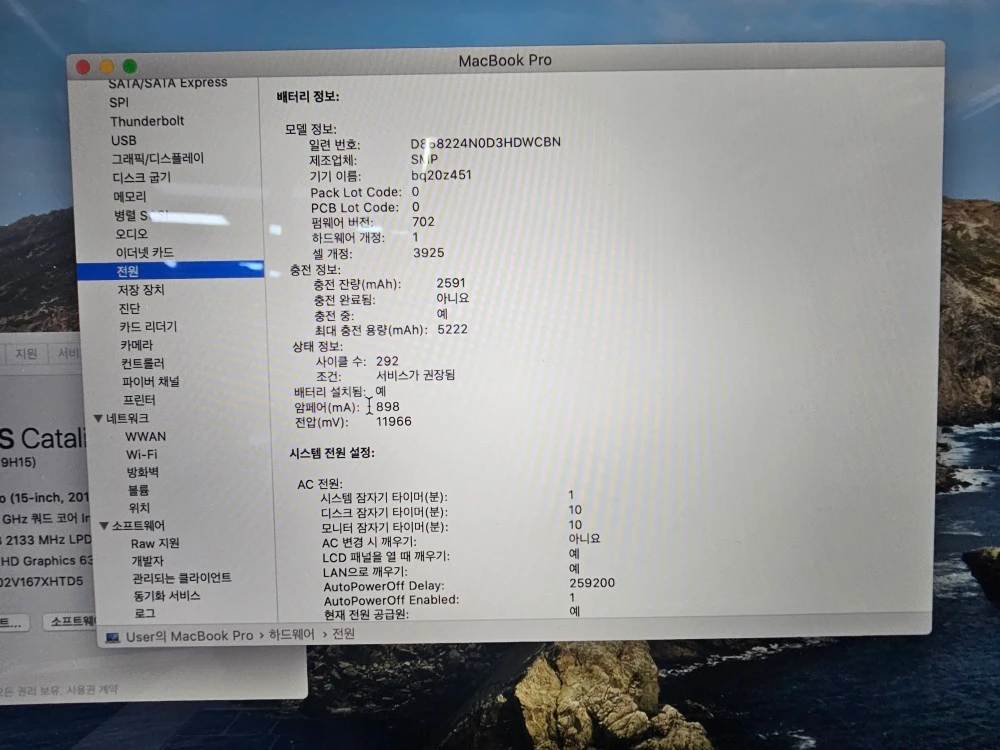
Task: Select the 소프트웨어 category label
Action: point(138,526)
